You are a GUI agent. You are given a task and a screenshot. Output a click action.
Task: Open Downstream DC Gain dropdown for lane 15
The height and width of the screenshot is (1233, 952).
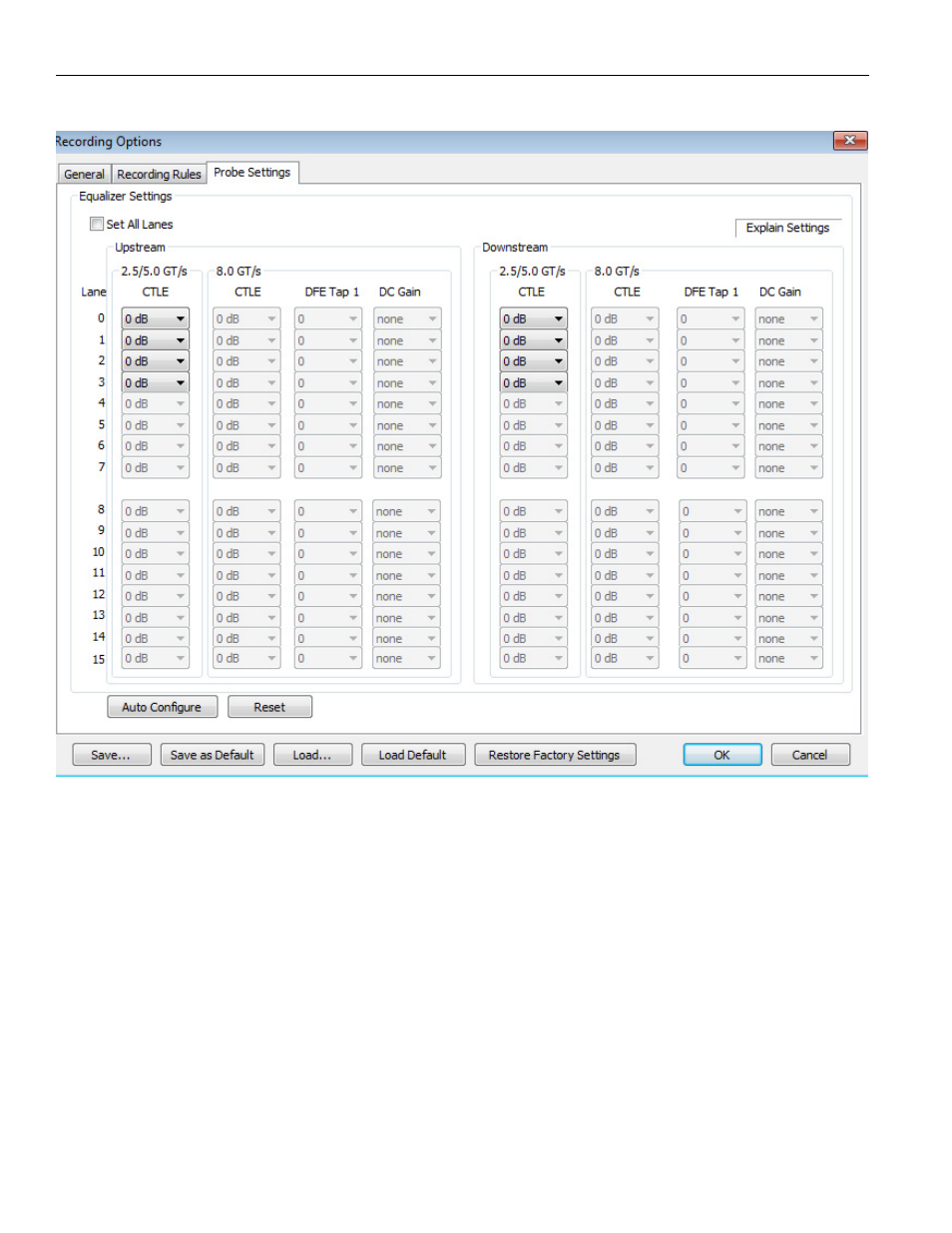pyautogui.click(x=788, y=659)
